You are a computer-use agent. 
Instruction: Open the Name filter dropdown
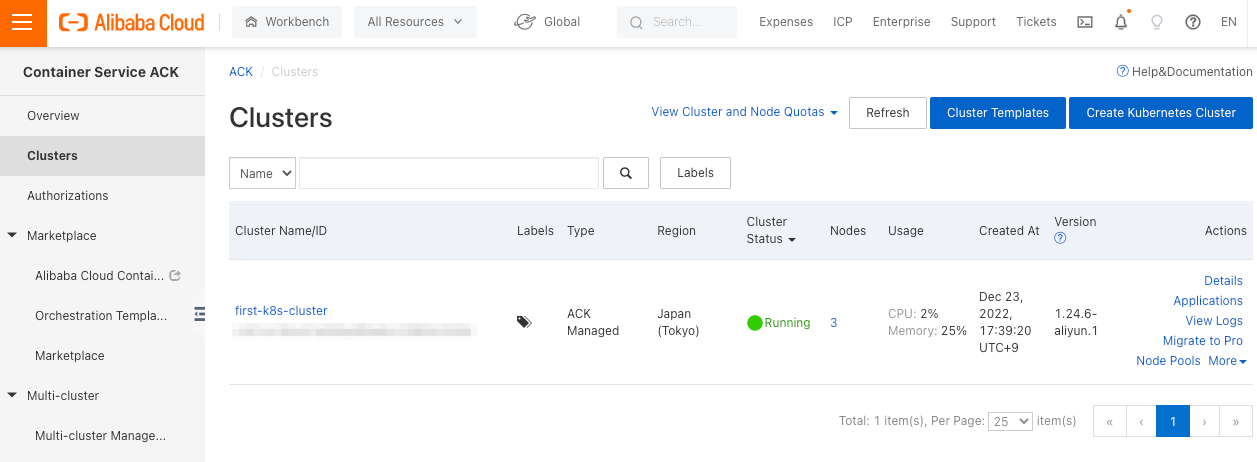tap(262, 173)
